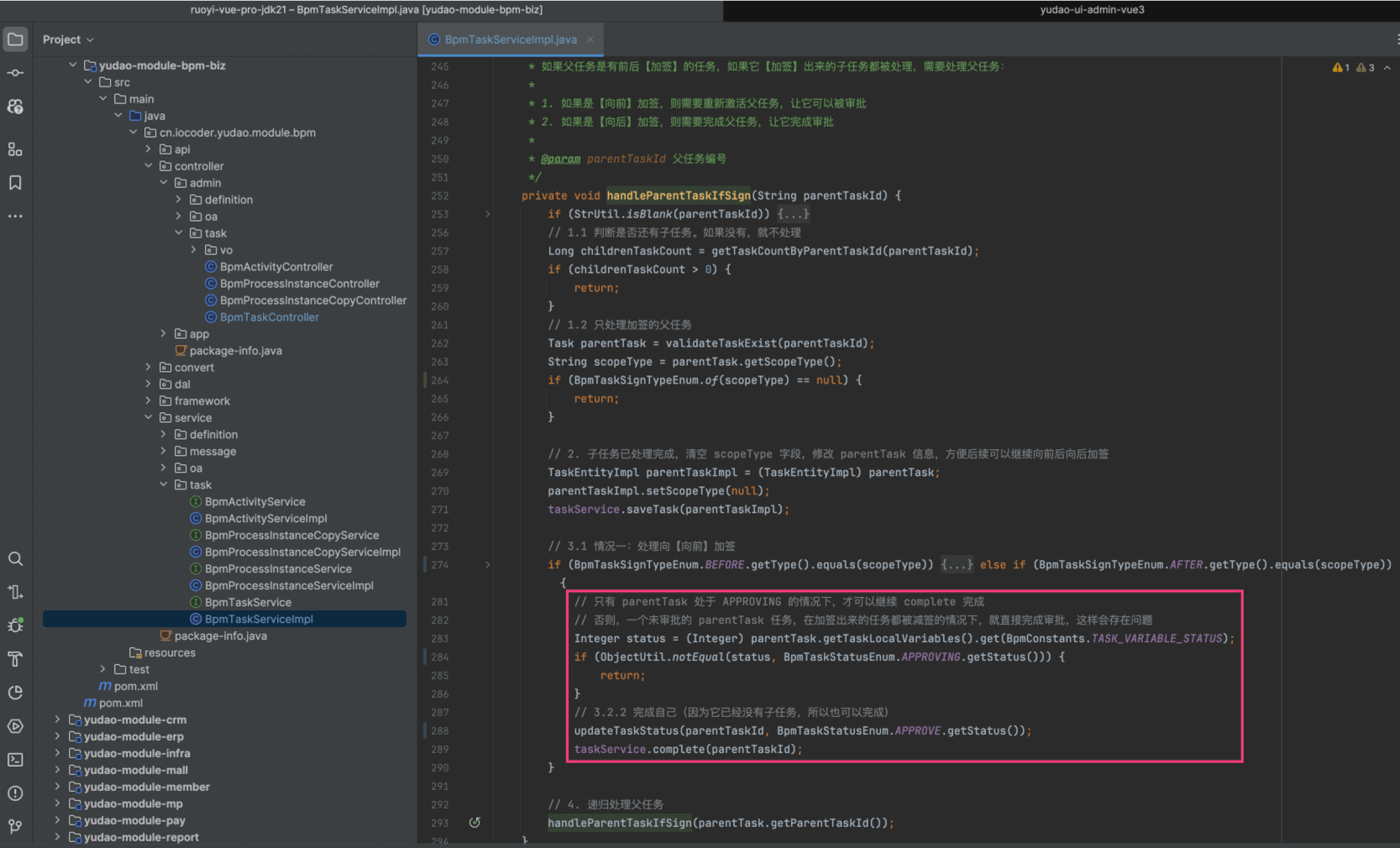Open the Debug tool window
1400x848 pixels.
tap(15, 626)
